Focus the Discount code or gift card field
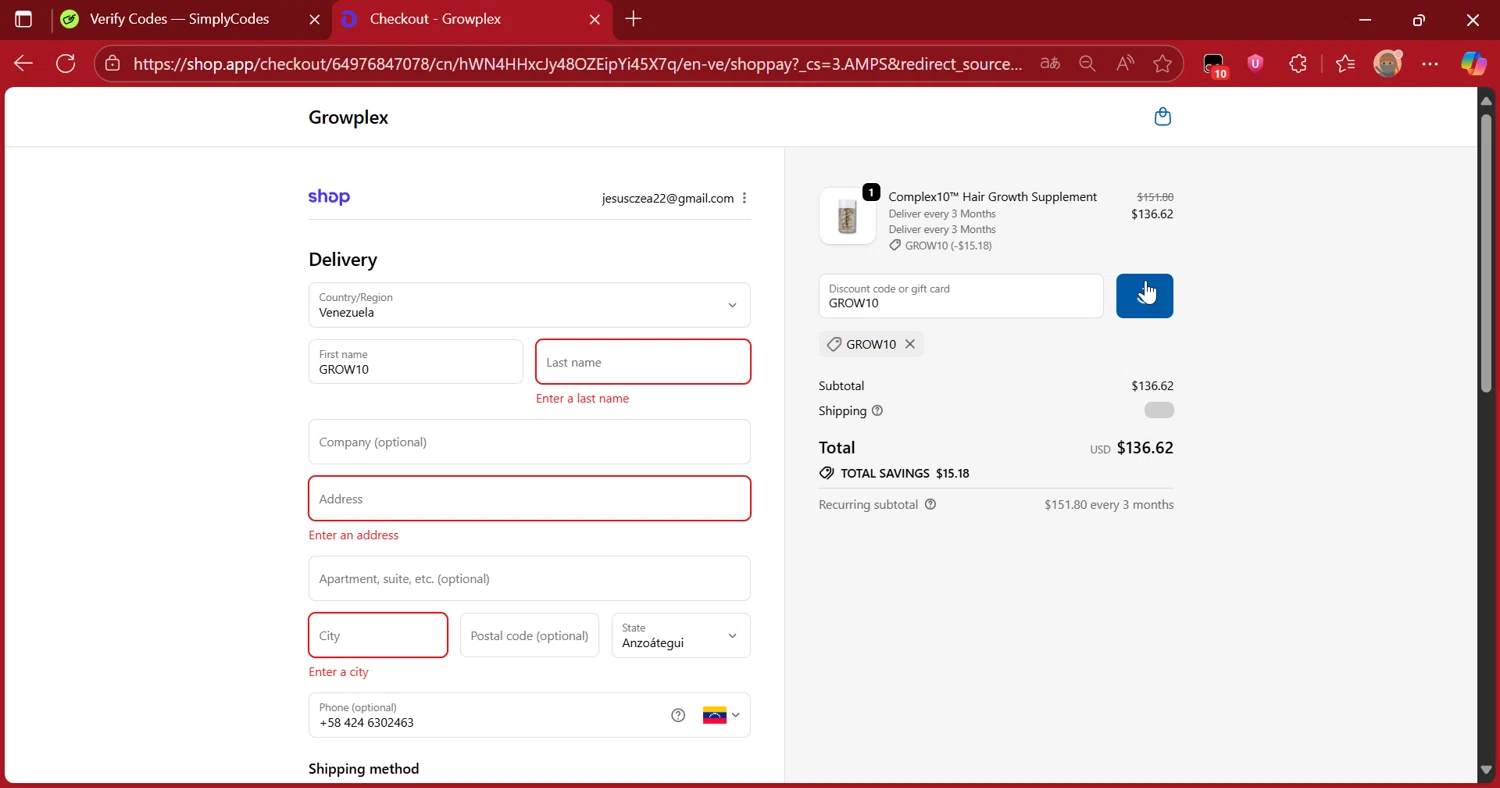 click(960, 296)
